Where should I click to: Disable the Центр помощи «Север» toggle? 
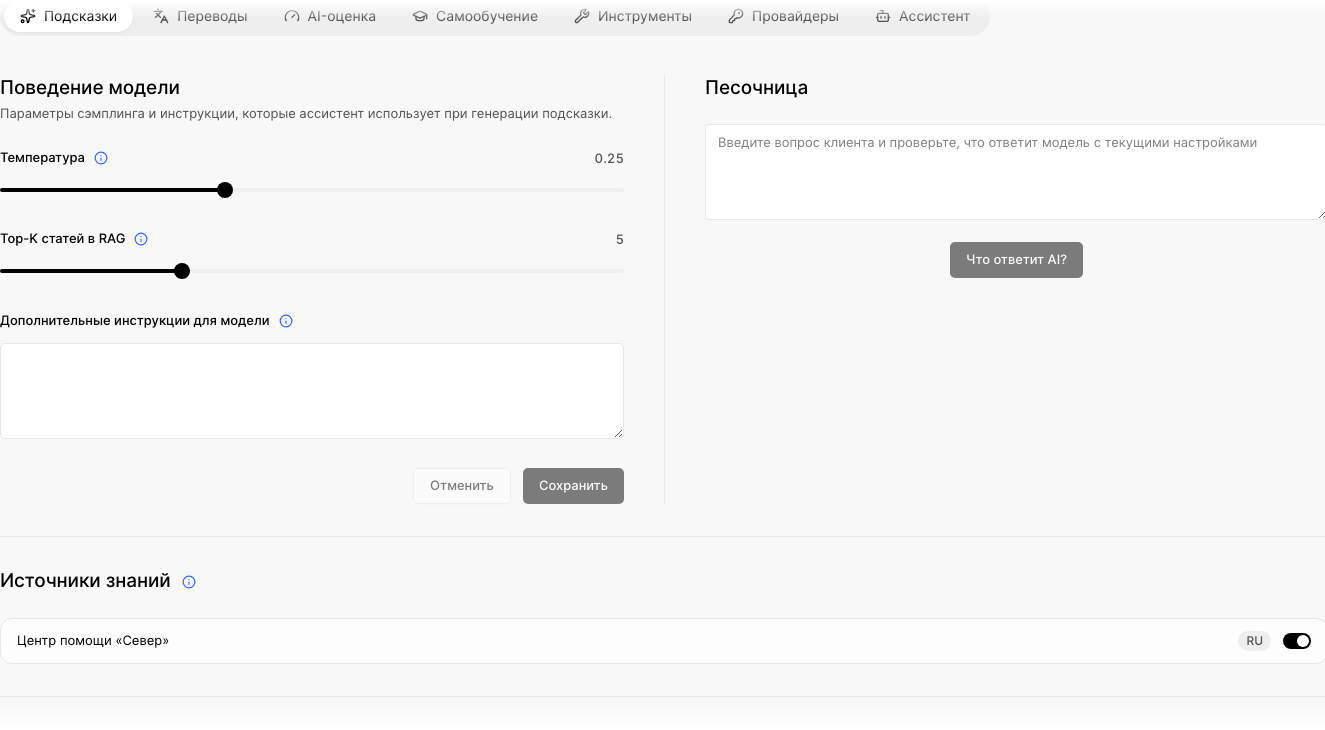1297,641
